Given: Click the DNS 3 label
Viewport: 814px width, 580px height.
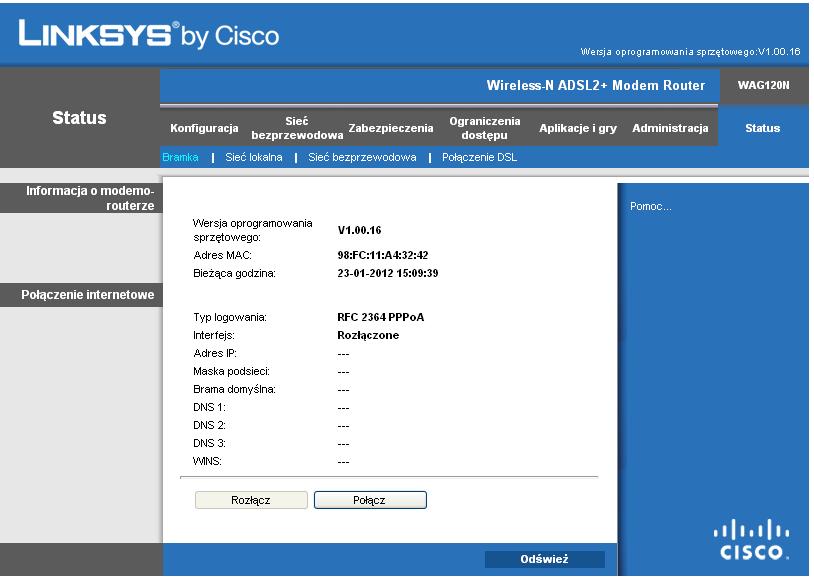Looking at the screenshot, I should [209, 443].
